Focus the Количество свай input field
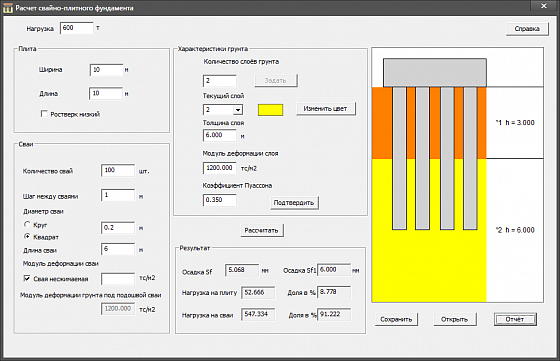560x361 pixels. [118, 170]
